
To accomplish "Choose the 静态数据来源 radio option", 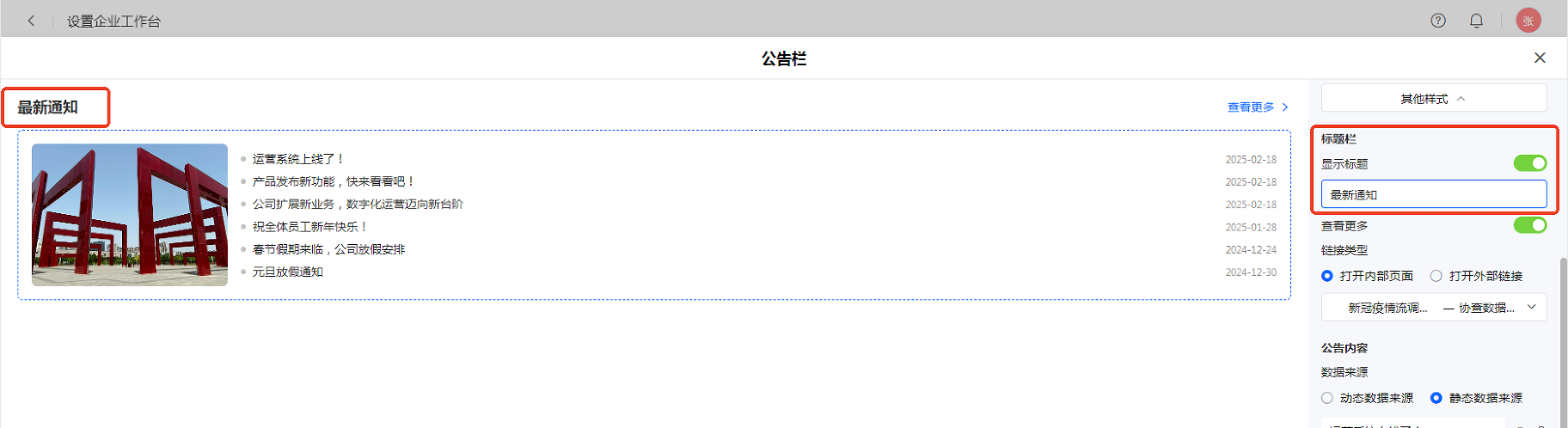I will [1436, 398].
